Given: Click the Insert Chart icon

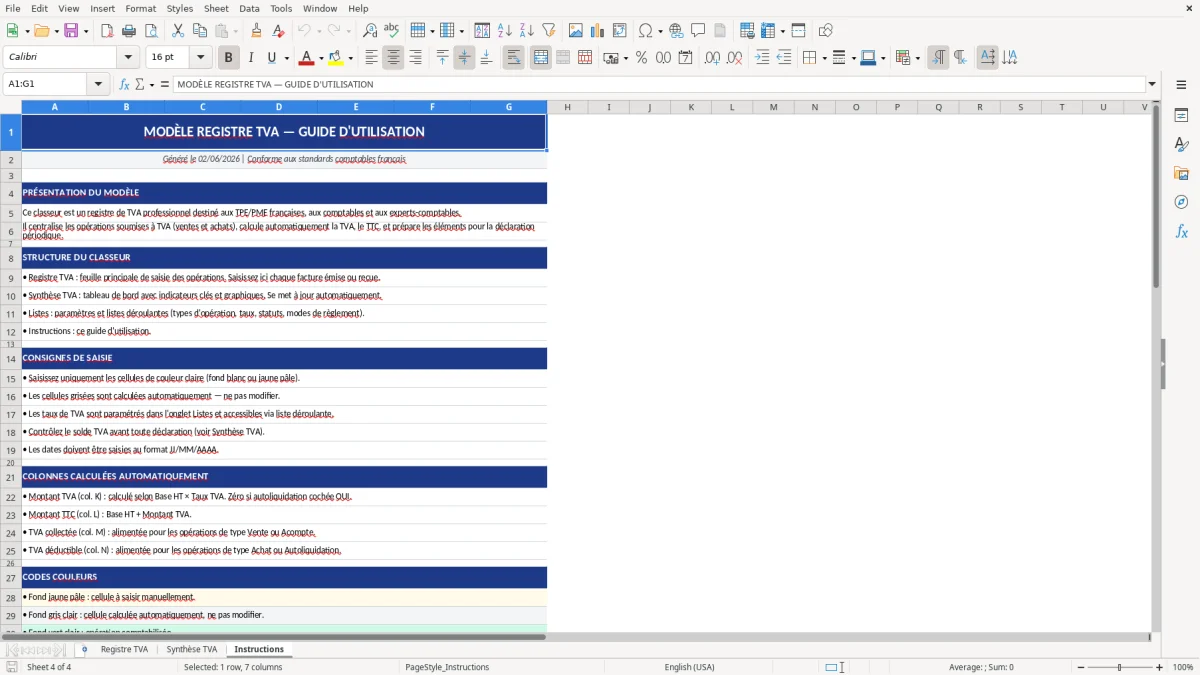Looking at the screenshot, I should pos(598,31).
